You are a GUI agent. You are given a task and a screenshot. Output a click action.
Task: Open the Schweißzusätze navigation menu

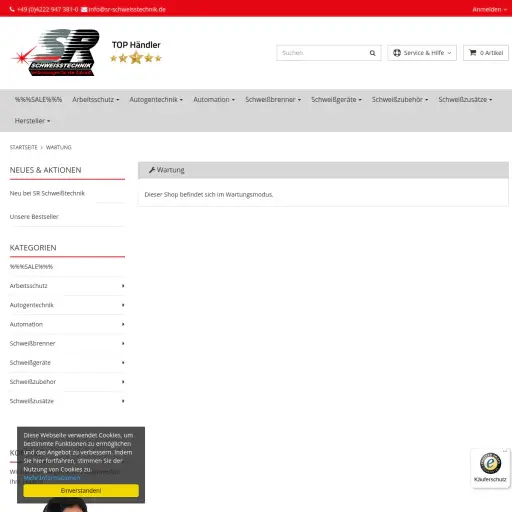tap(465, 100)
